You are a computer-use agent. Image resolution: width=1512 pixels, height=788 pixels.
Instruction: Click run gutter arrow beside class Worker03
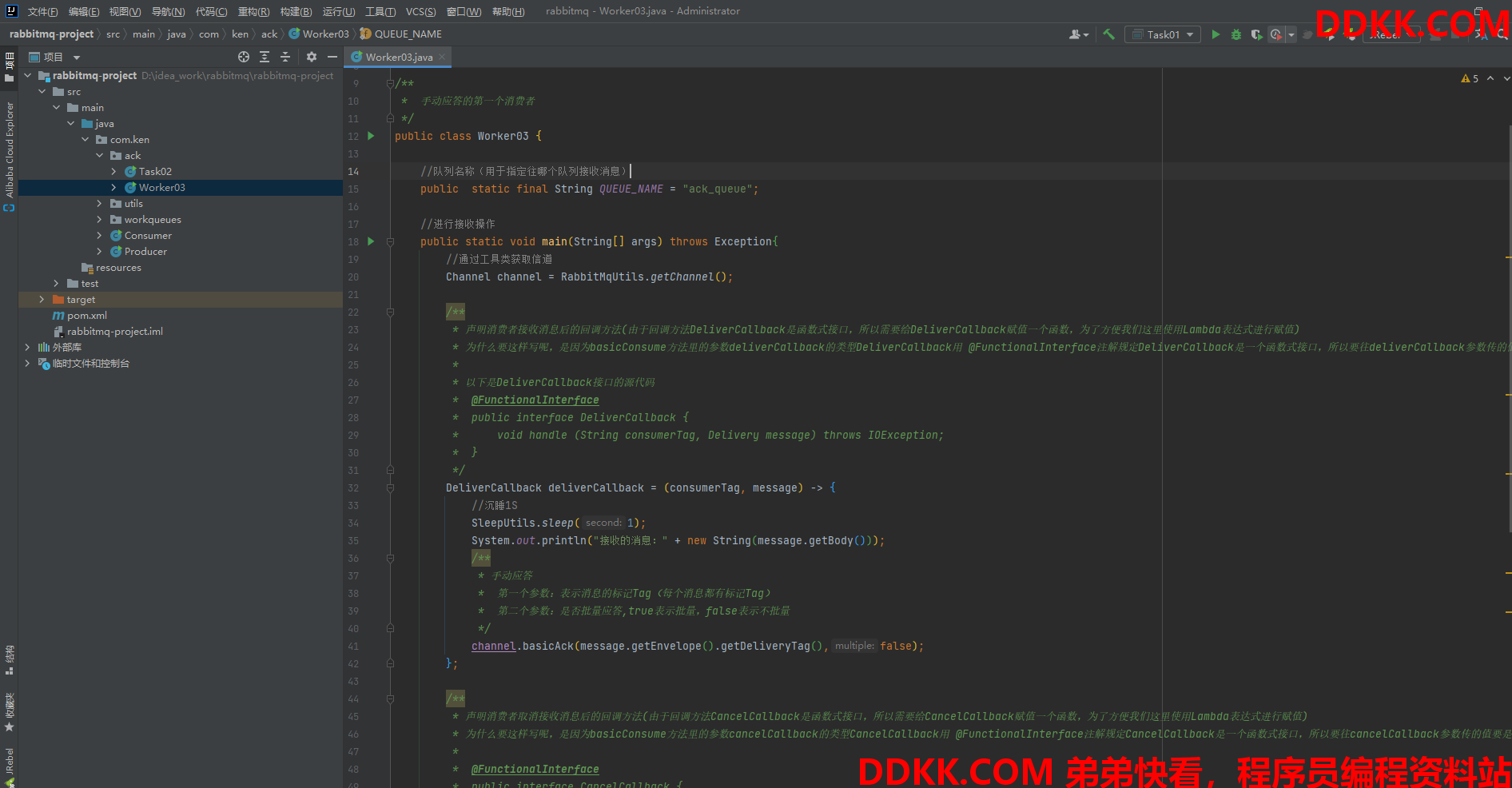click(371, 136)
